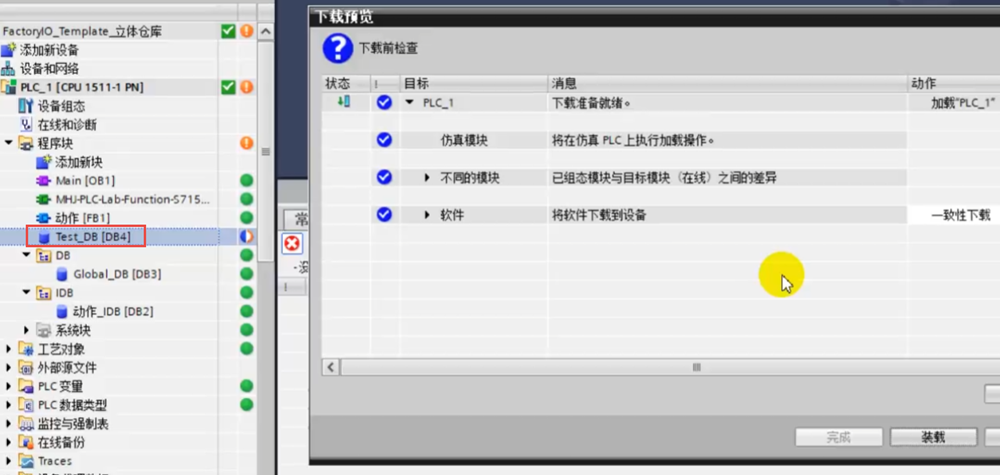
Task: Expand the 软件 row in the dialog
Action: 427,215
